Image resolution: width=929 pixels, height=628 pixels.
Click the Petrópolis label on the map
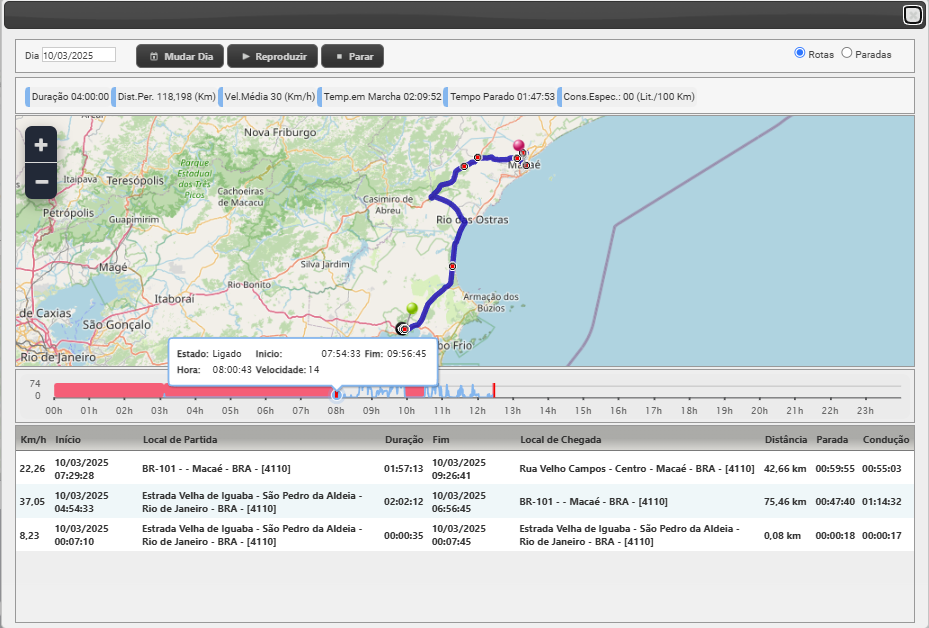click(68, 213)
